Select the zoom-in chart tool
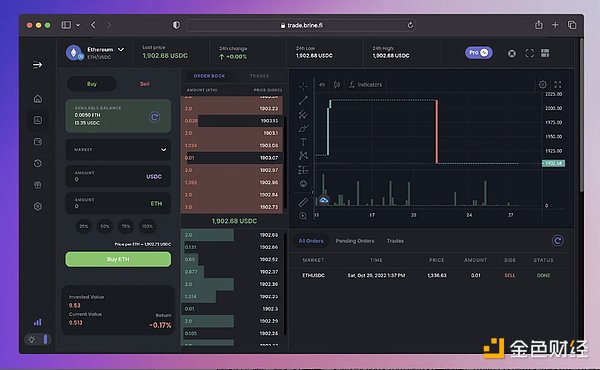This screenshot has height=370, width=600. (x=303, y=216)
